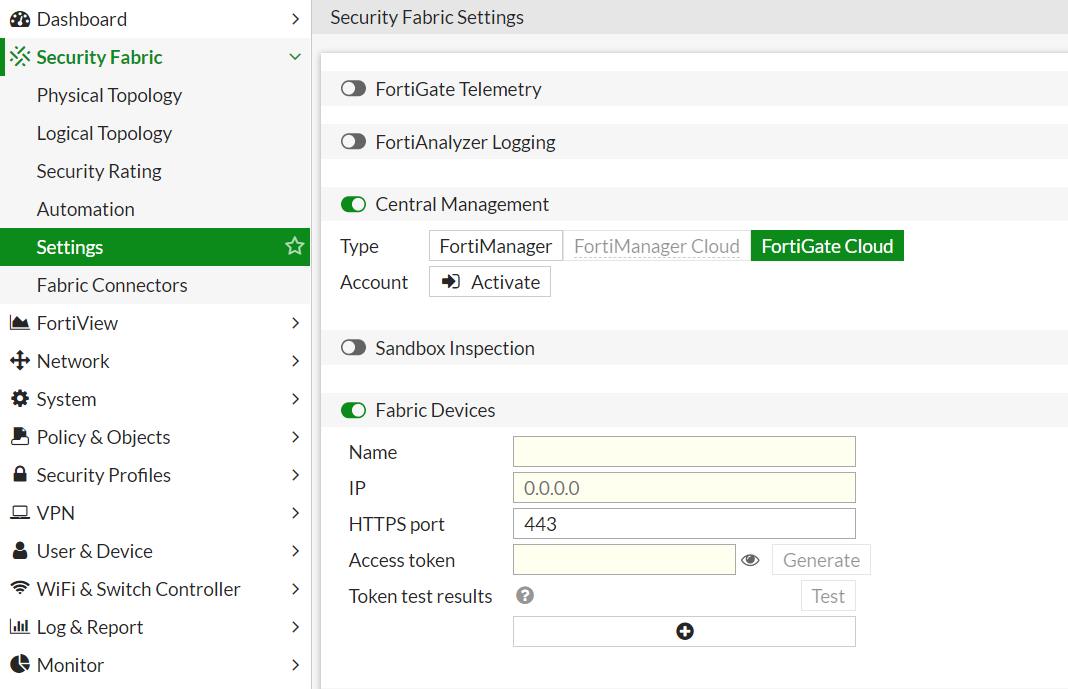Enable FortiAnalyzer Logging toggle
Screen dimensions: 1068x689
coord(354,142)
